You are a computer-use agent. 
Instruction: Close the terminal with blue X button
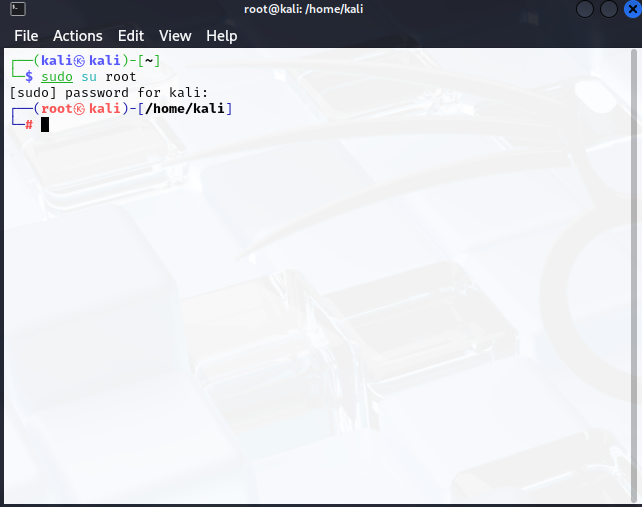pyautogui.click(x=633, y=9)
